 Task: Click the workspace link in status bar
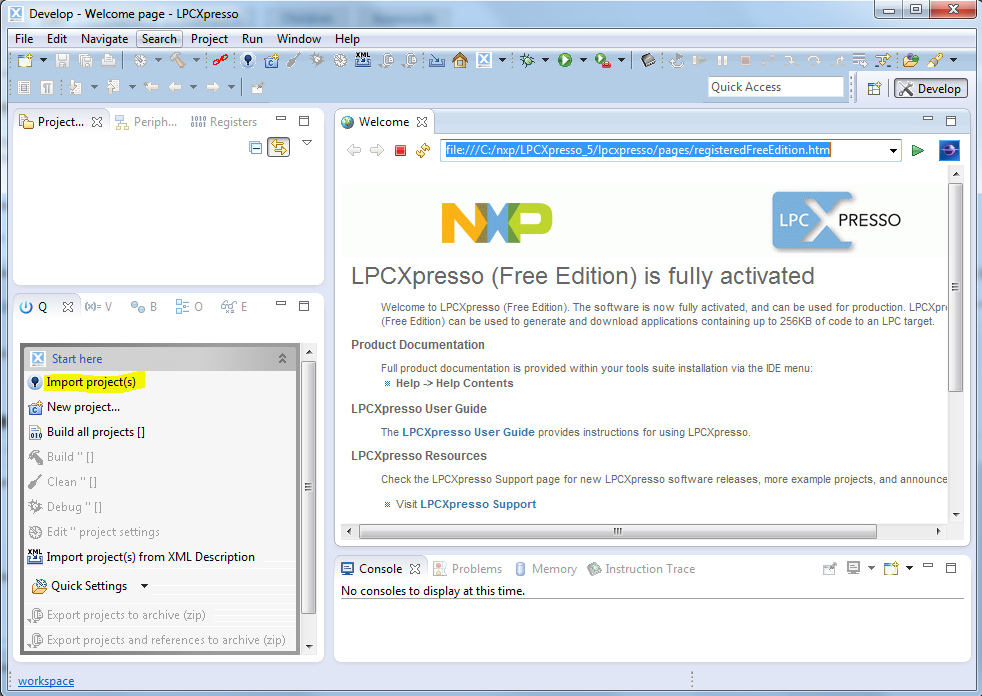tap(46, 681)
